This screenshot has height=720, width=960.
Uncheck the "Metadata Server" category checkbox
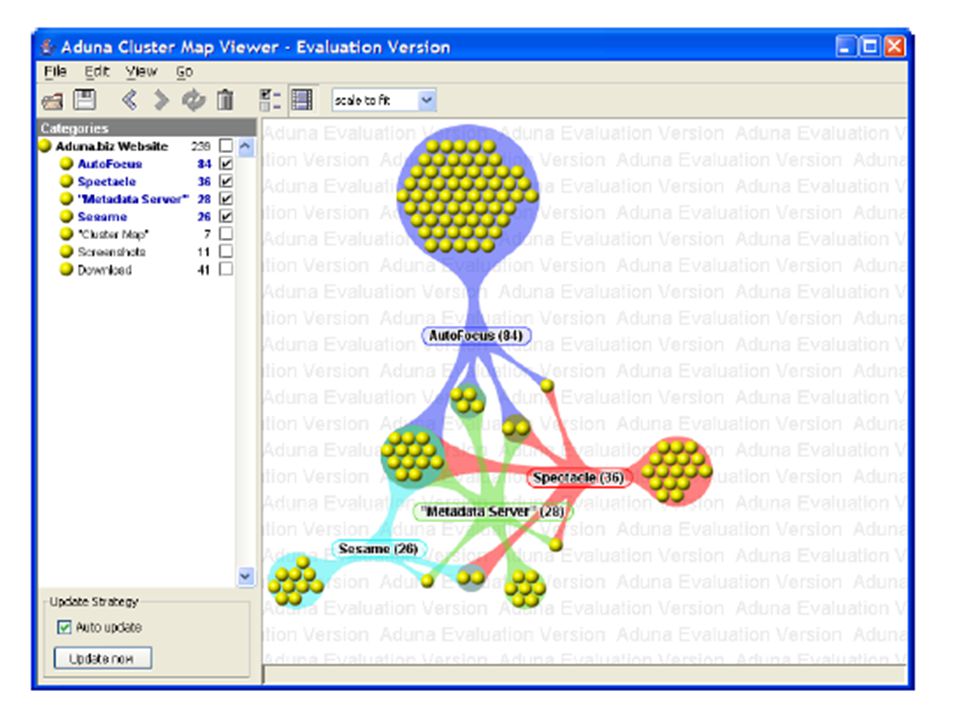(x=226, y=199)
